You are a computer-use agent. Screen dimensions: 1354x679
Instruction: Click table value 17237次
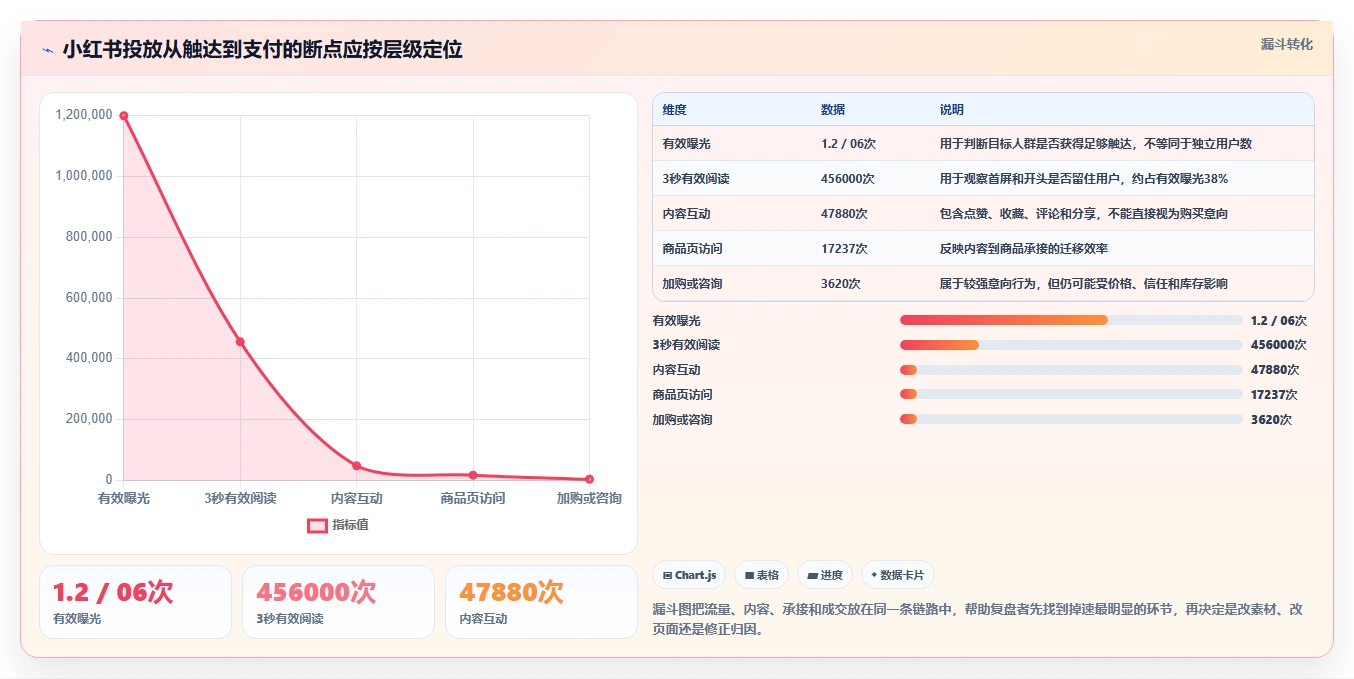point(844,249)
